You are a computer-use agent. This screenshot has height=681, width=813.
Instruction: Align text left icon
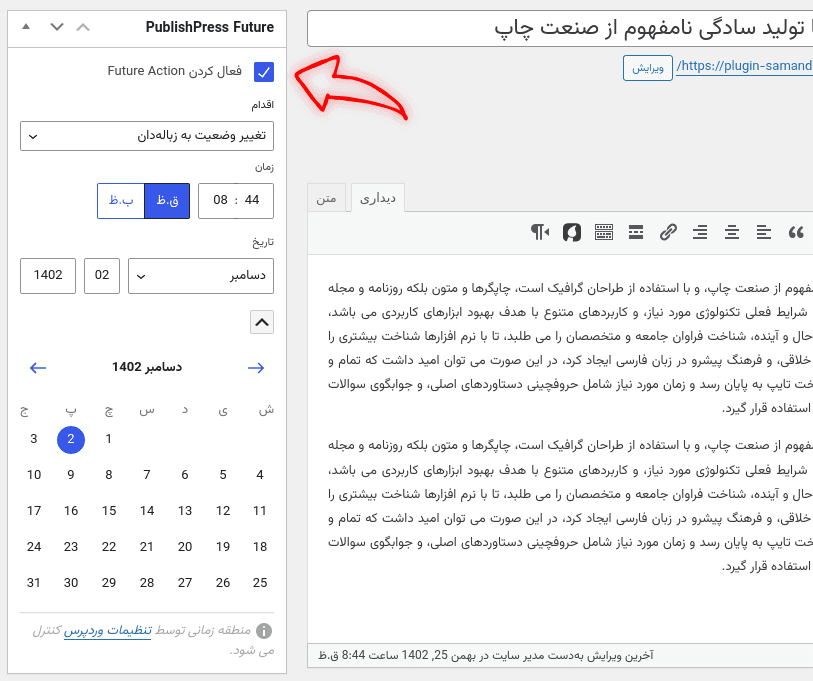(764, 232)
